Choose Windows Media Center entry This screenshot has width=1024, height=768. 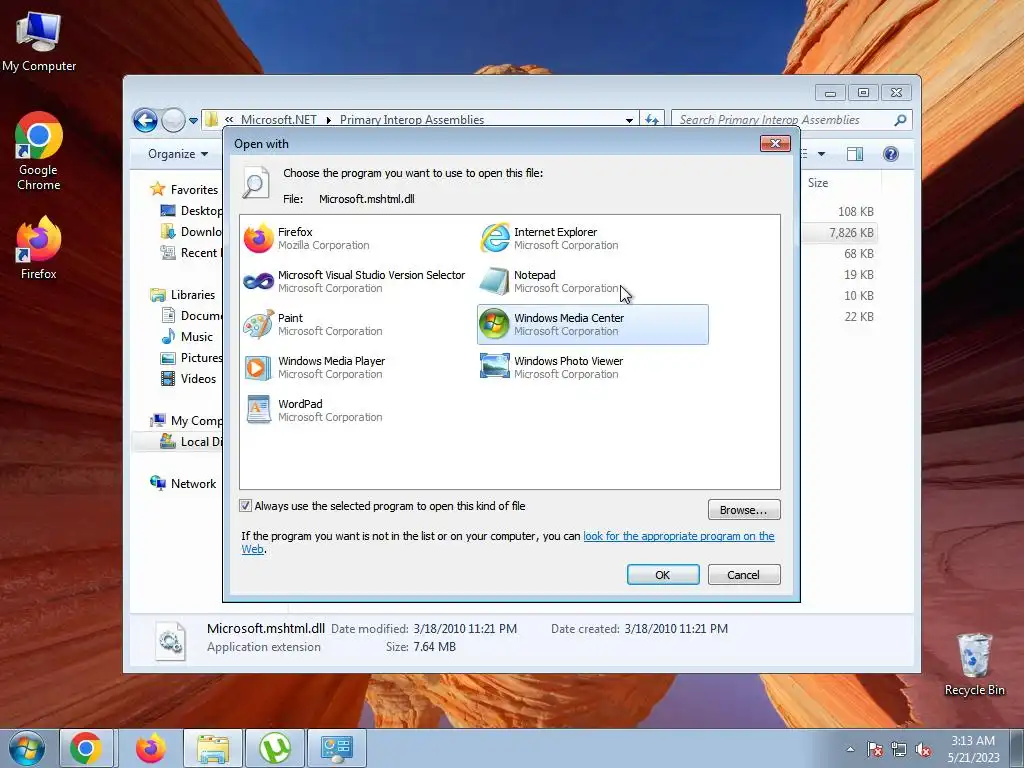point(592,325)
